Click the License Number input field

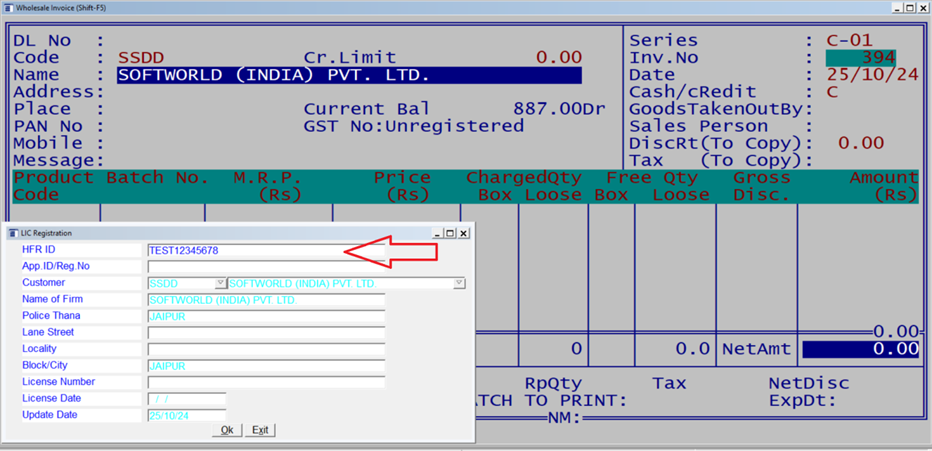266,382
